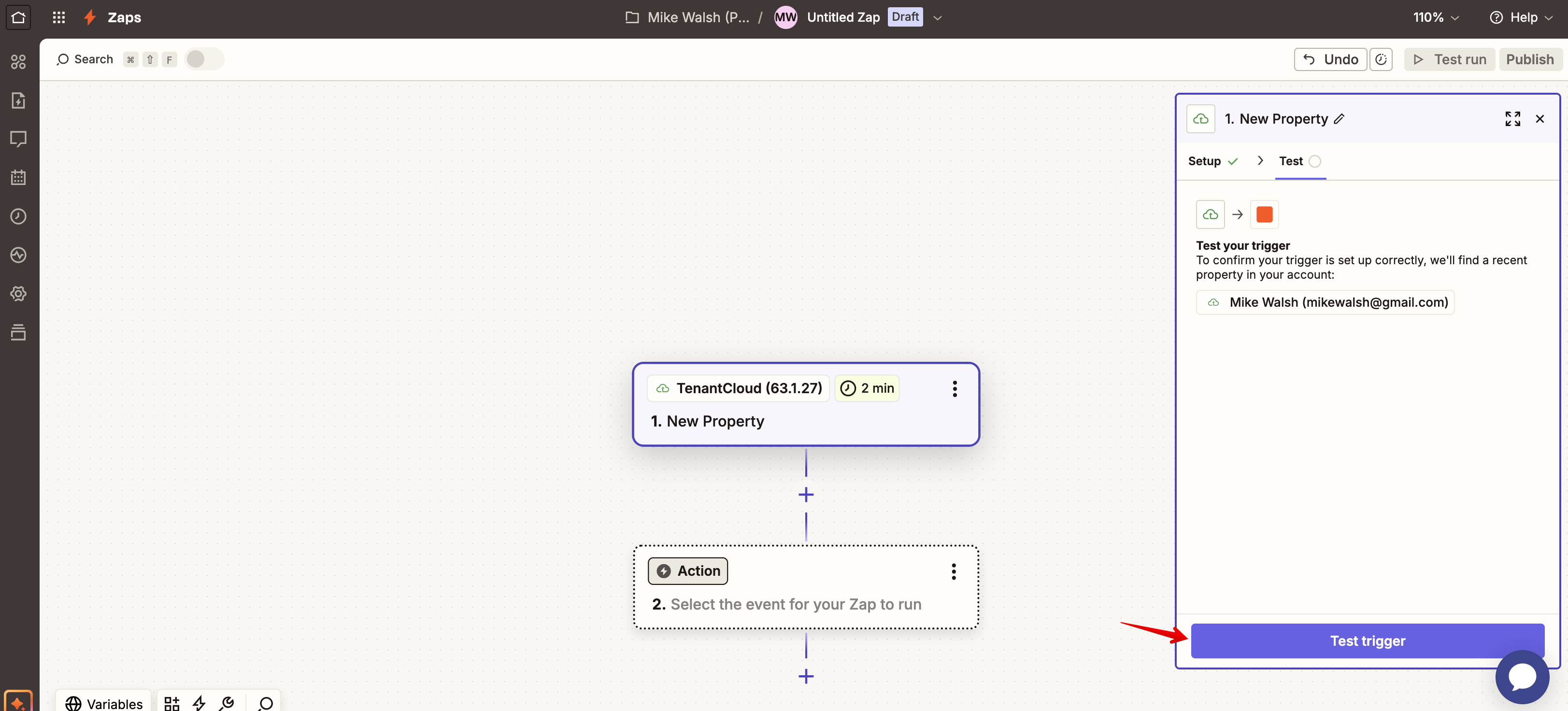Image resolution: width=1568 pixels, height=711 pixels.
Task: Add a step between trigger and action
Action: click(806, 494)
